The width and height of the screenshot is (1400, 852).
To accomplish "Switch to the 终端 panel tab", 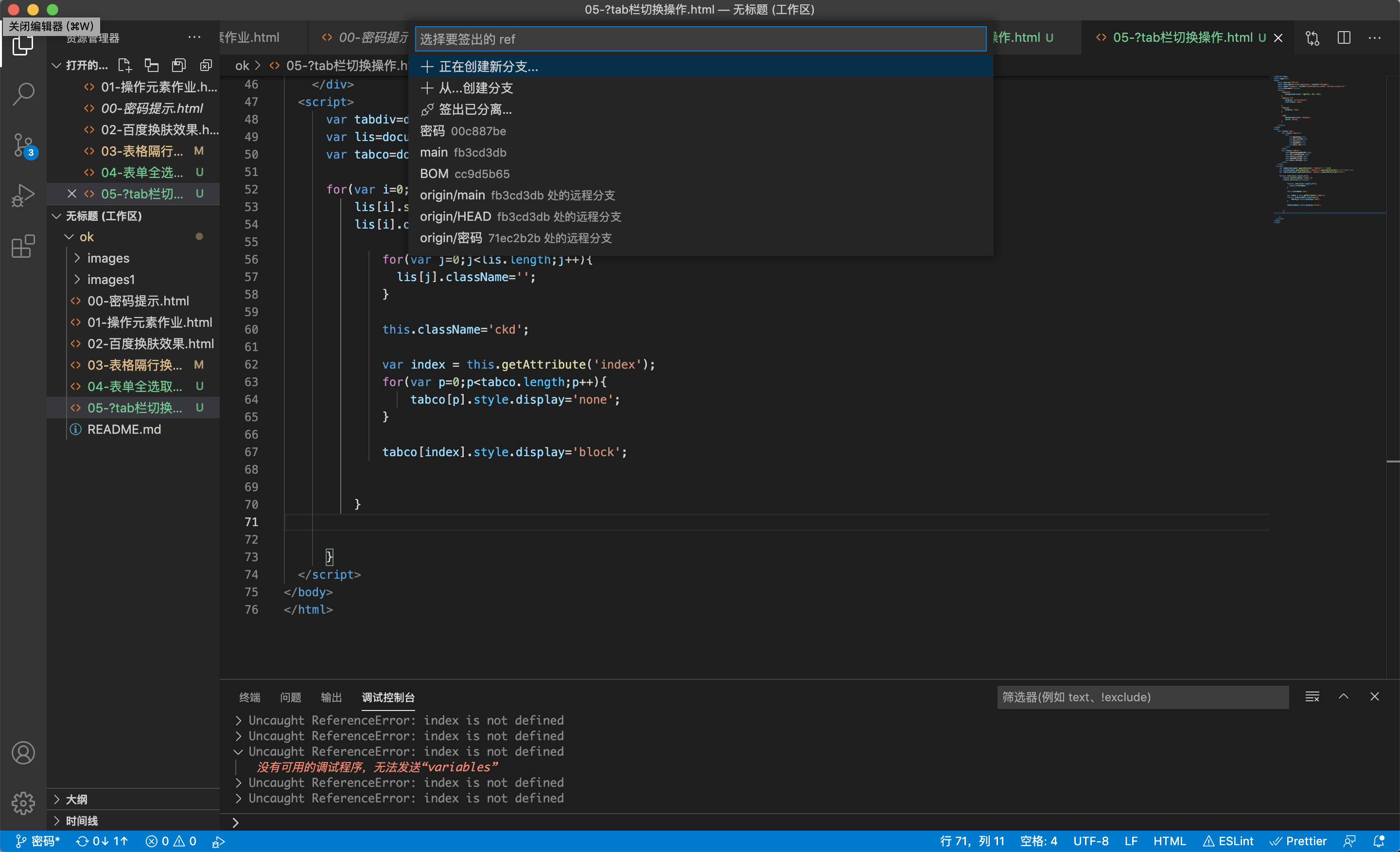I will click(x=249, y=697).
